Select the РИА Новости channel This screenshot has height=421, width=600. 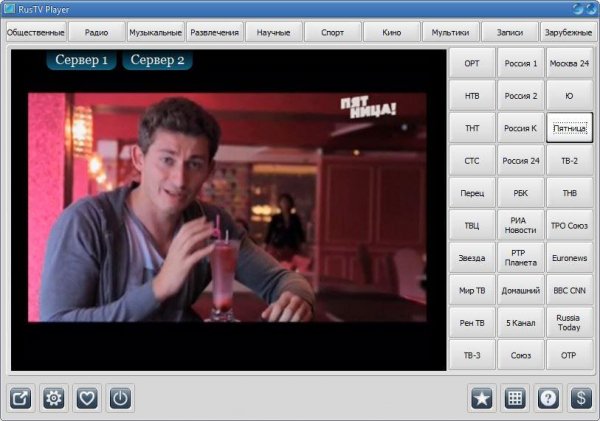521,225
